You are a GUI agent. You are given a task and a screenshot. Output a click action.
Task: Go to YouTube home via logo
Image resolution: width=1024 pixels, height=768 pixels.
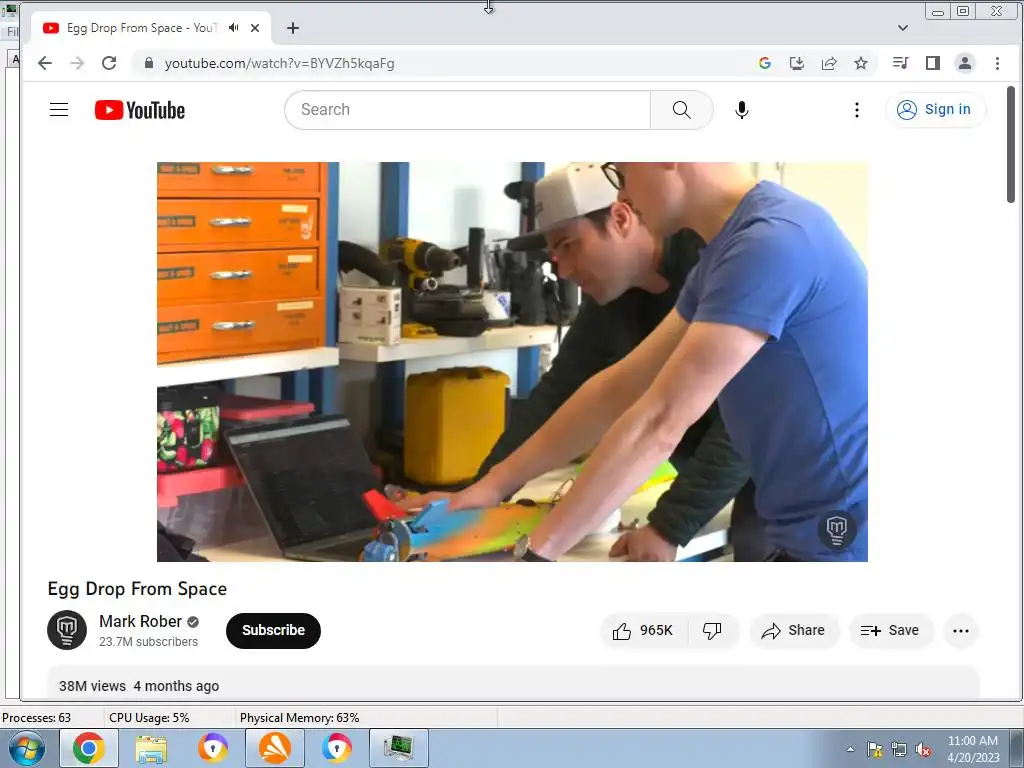[140, 110]
